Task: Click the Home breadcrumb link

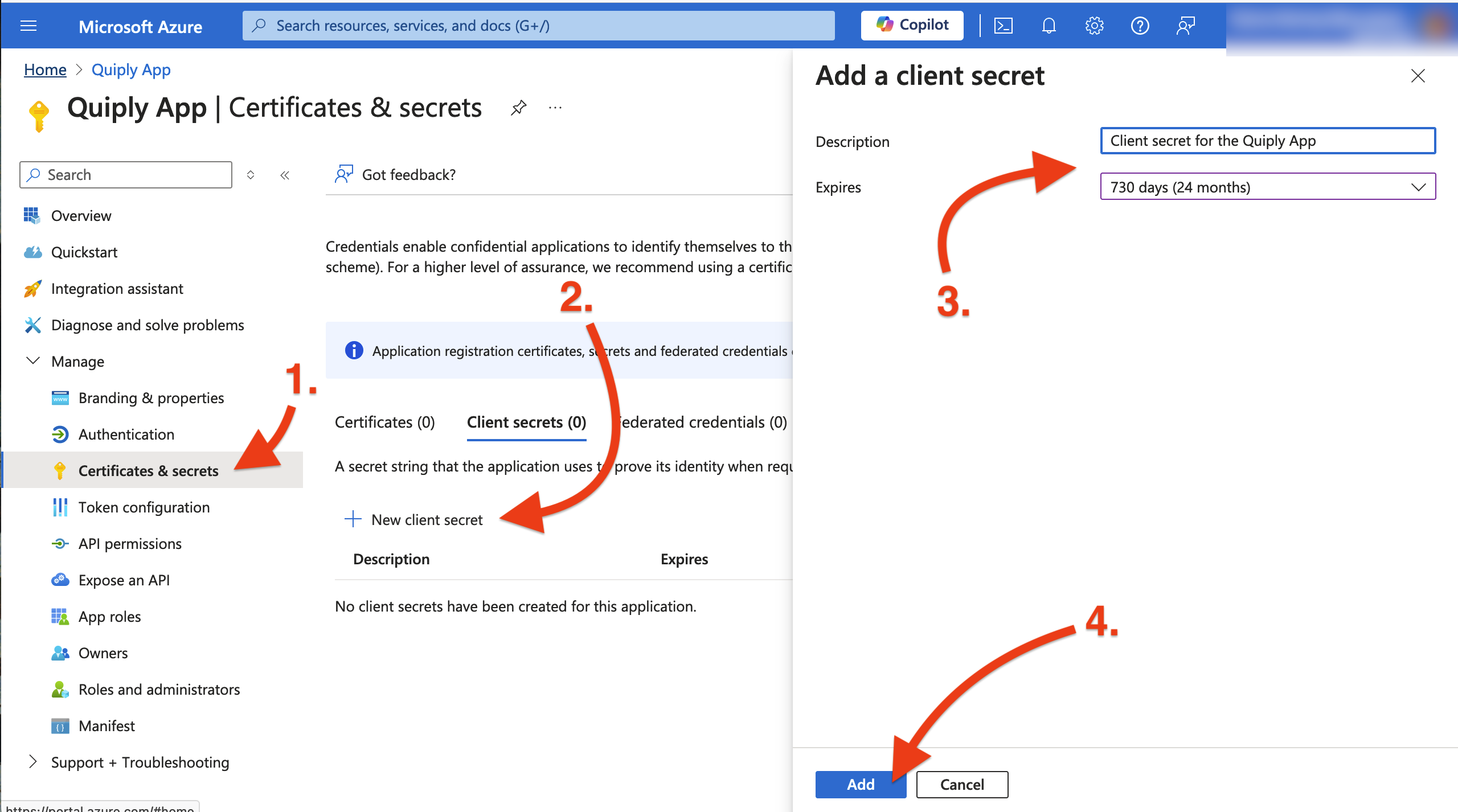Action: [45, 69]
